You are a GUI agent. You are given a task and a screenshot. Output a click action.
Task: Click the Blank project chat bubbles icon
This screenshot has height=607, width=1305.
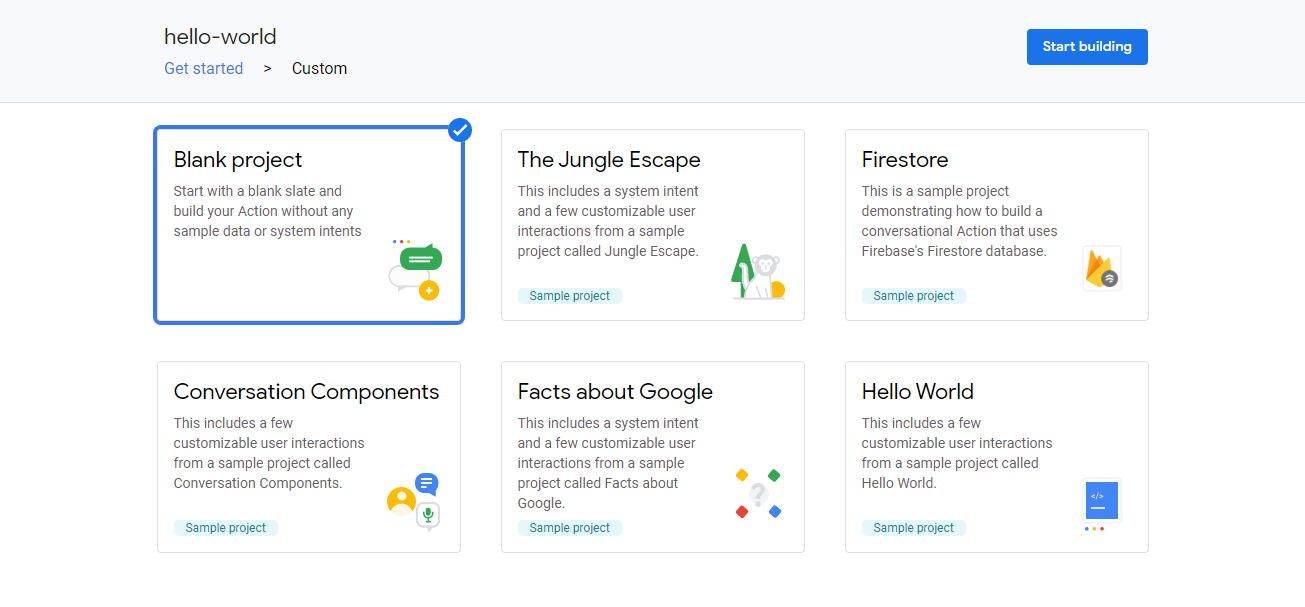pyautogui.click(x=415, y=270)
